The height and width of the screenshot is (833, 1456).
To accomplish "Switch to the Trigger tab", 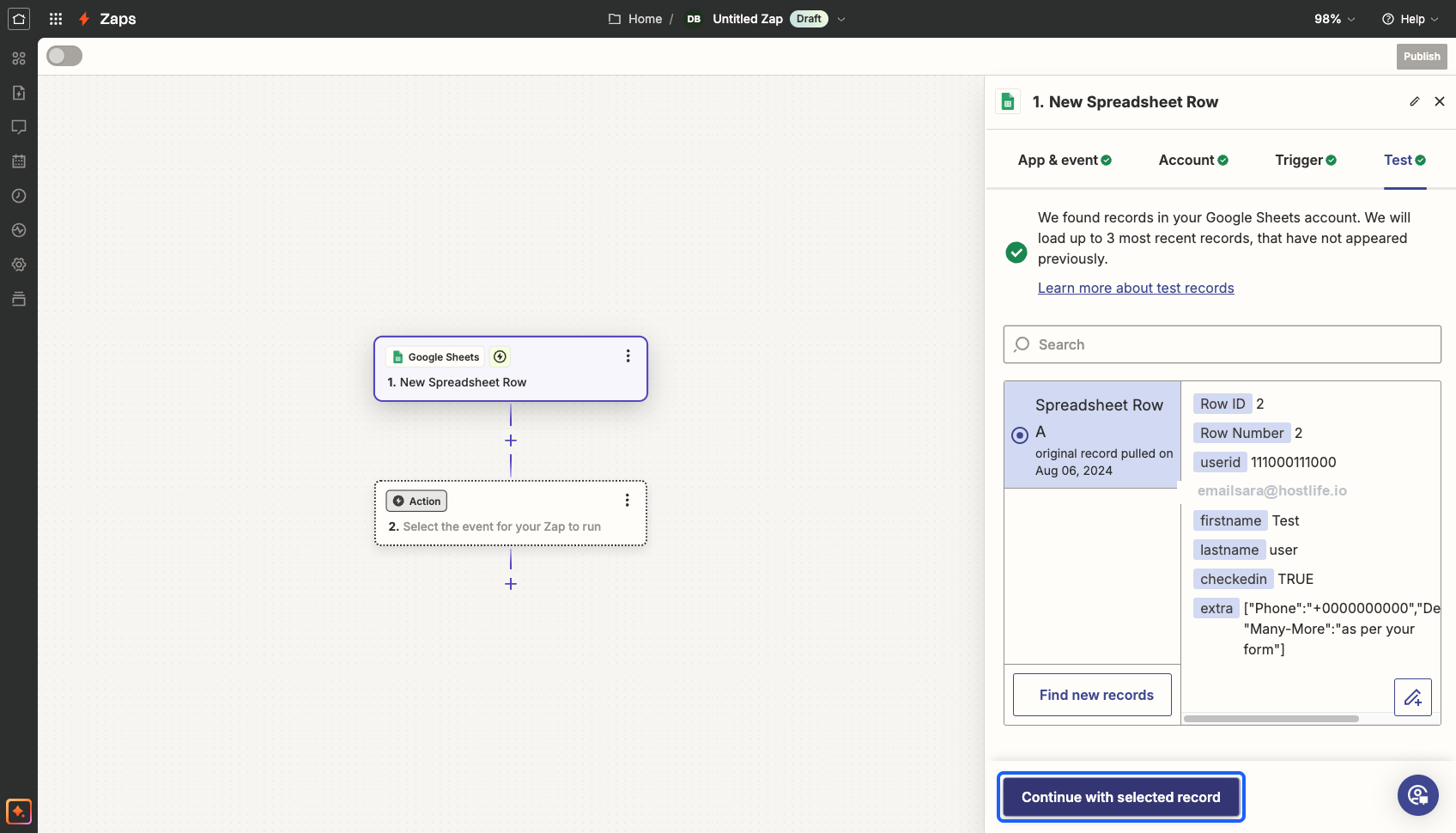I will coord(1306,160).
